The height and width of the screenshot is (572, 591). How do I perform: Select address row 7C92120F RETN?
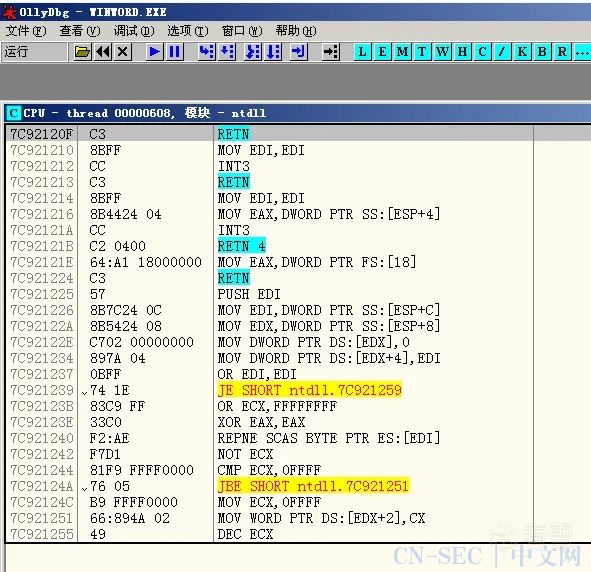coord(269,134)
